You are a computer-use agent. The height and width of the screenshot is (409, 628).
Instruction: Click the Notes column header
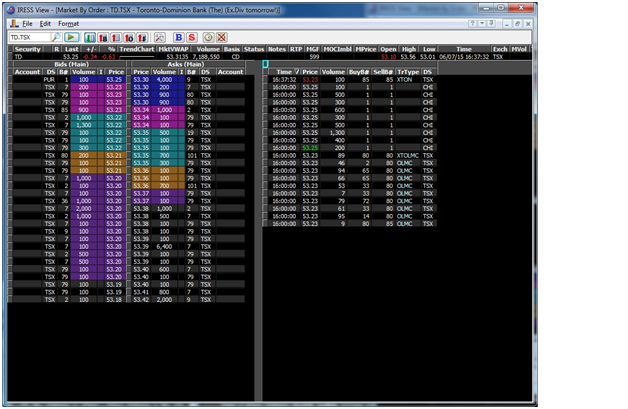[x=277, y=49]
